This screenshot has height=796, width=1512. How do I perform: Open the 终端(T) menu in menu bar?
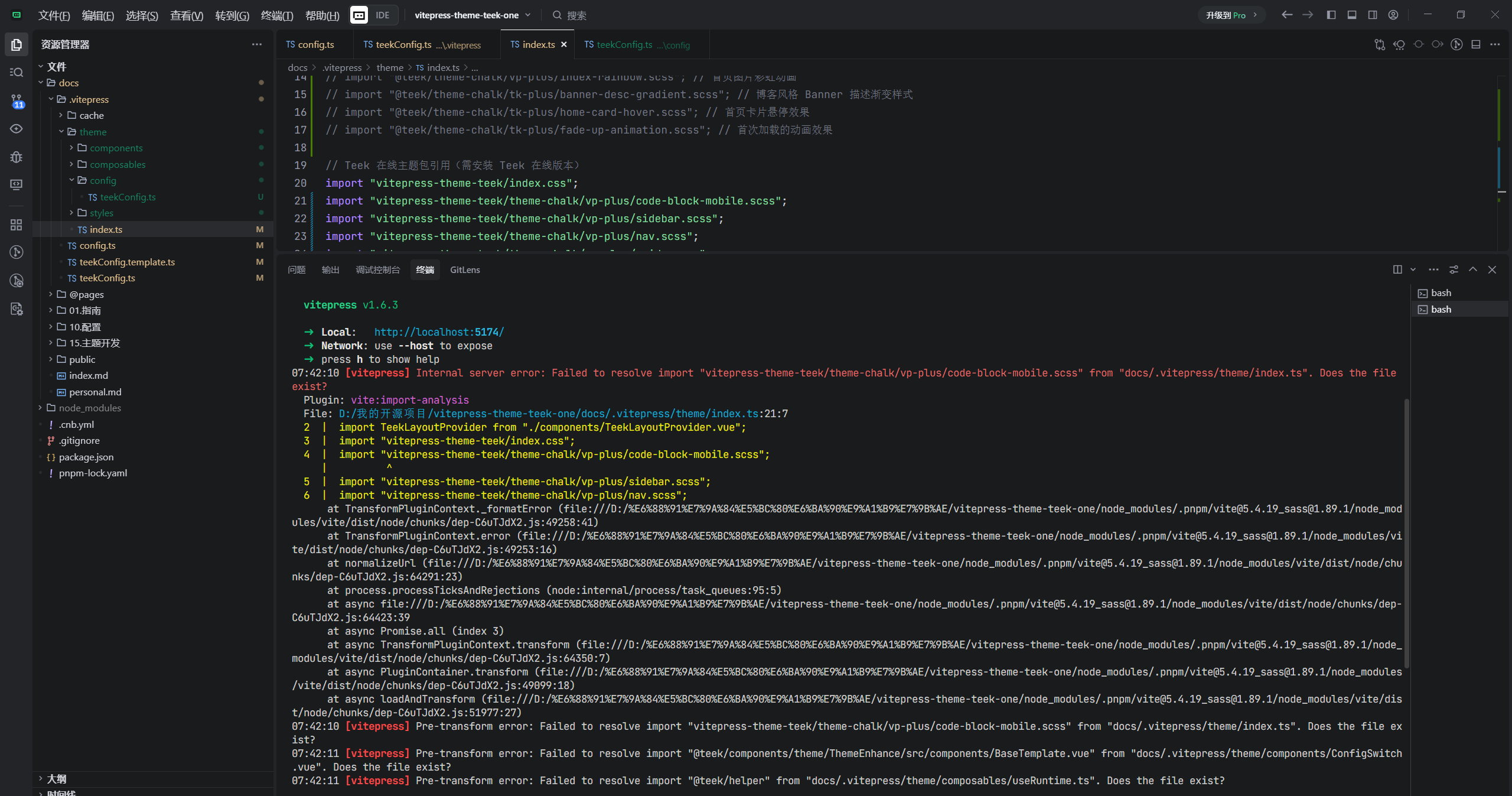point(277,15)
